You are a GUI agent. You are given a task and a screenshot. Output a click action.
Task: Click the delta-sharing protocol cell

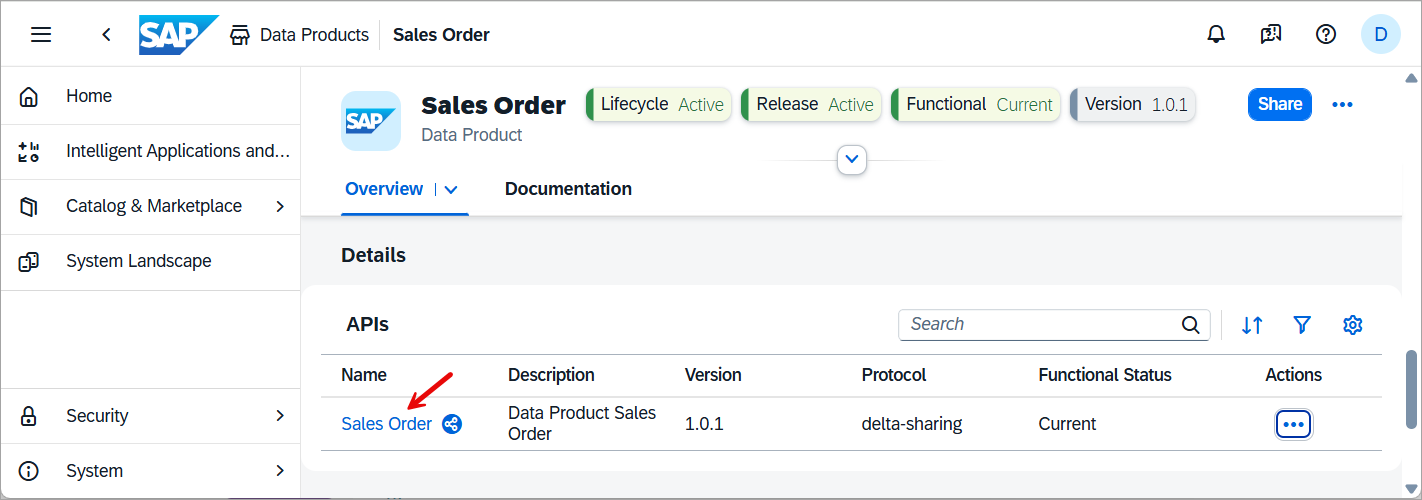(x=912, y=424)
